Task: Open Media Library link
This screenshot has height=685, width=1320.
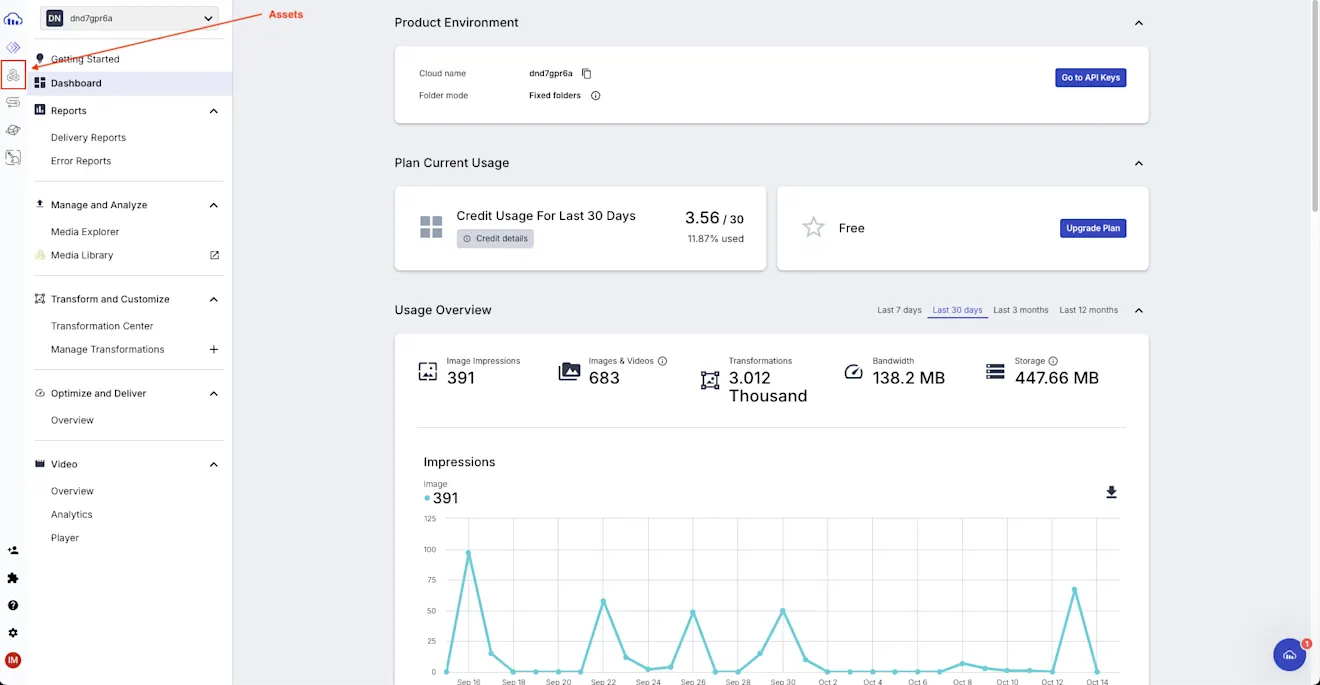Action: pos(82,255)
